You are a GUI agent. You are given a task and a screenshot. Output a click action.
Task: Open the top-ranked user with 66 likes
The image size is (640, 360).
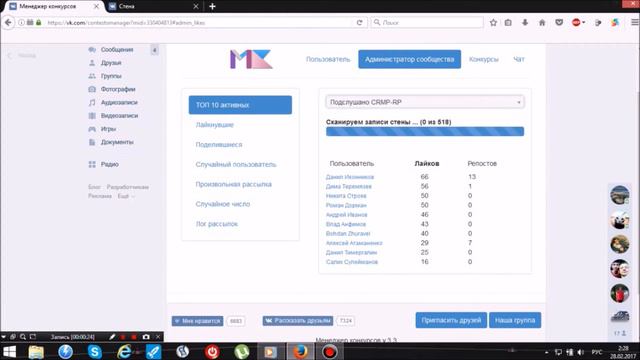[350, 177]
